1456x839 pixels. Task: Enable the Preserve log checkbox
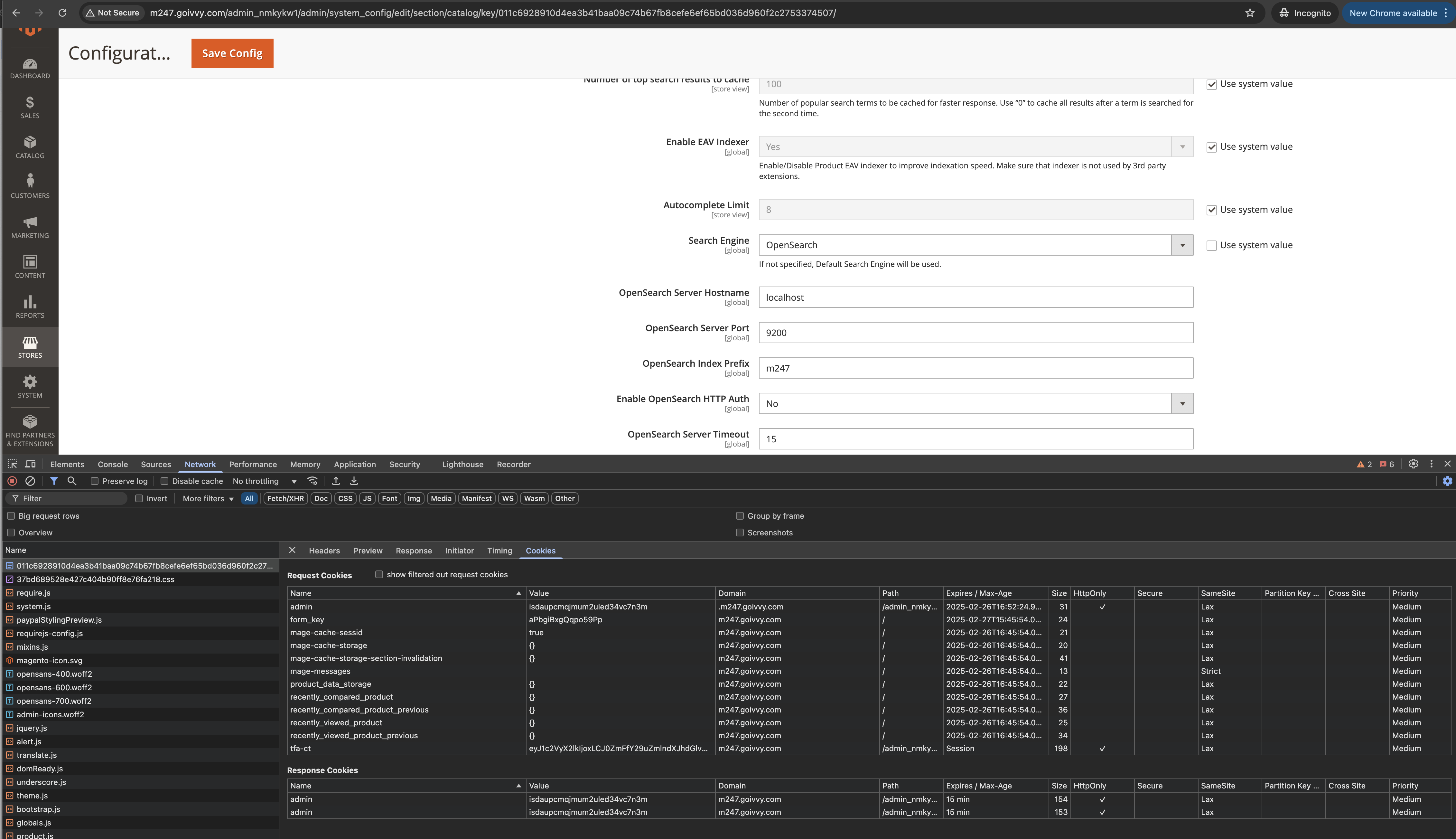95,481
